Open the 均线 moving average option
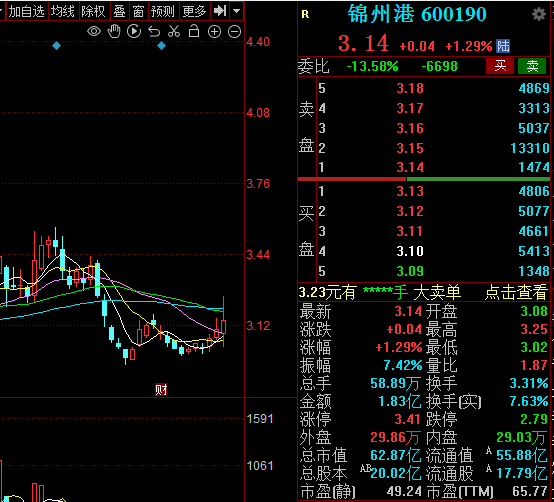The width and height of the screenshot is (554, 502). pyautogui.click(x=63, y=11)
